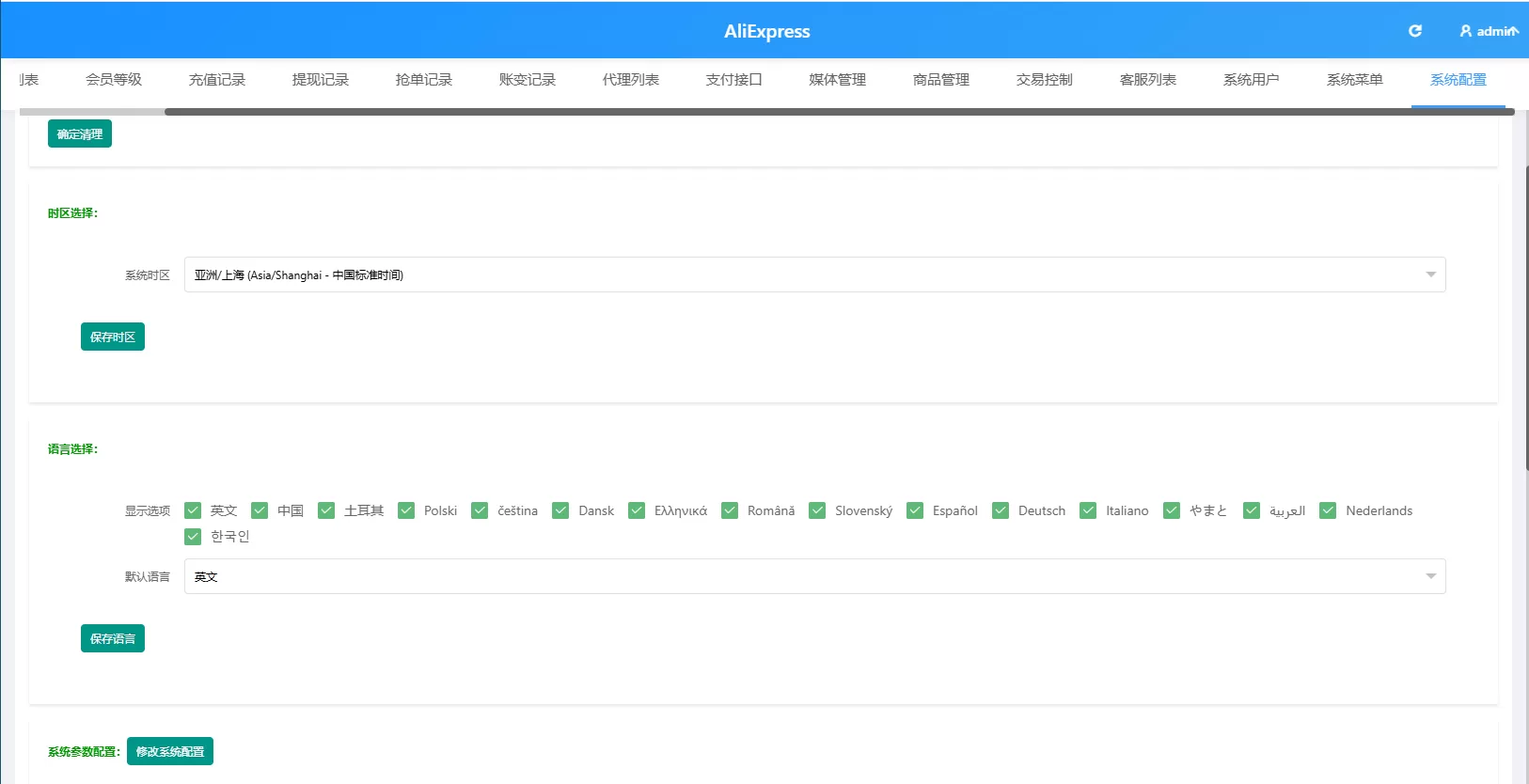This screenshot has width=1529, height=784.
Task: Toggle the Dansk language checkbox
Action: [x=560, y=510]
